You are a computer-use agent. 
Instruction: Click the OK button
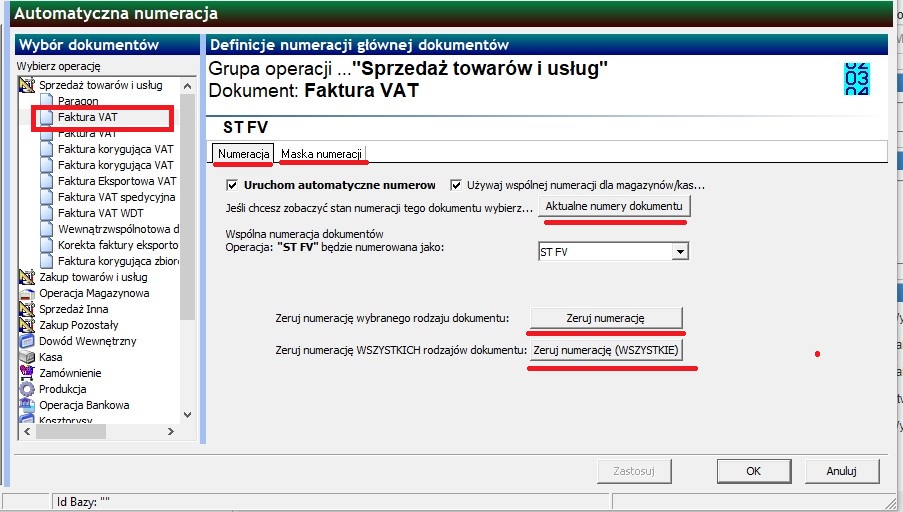point(753,471)
